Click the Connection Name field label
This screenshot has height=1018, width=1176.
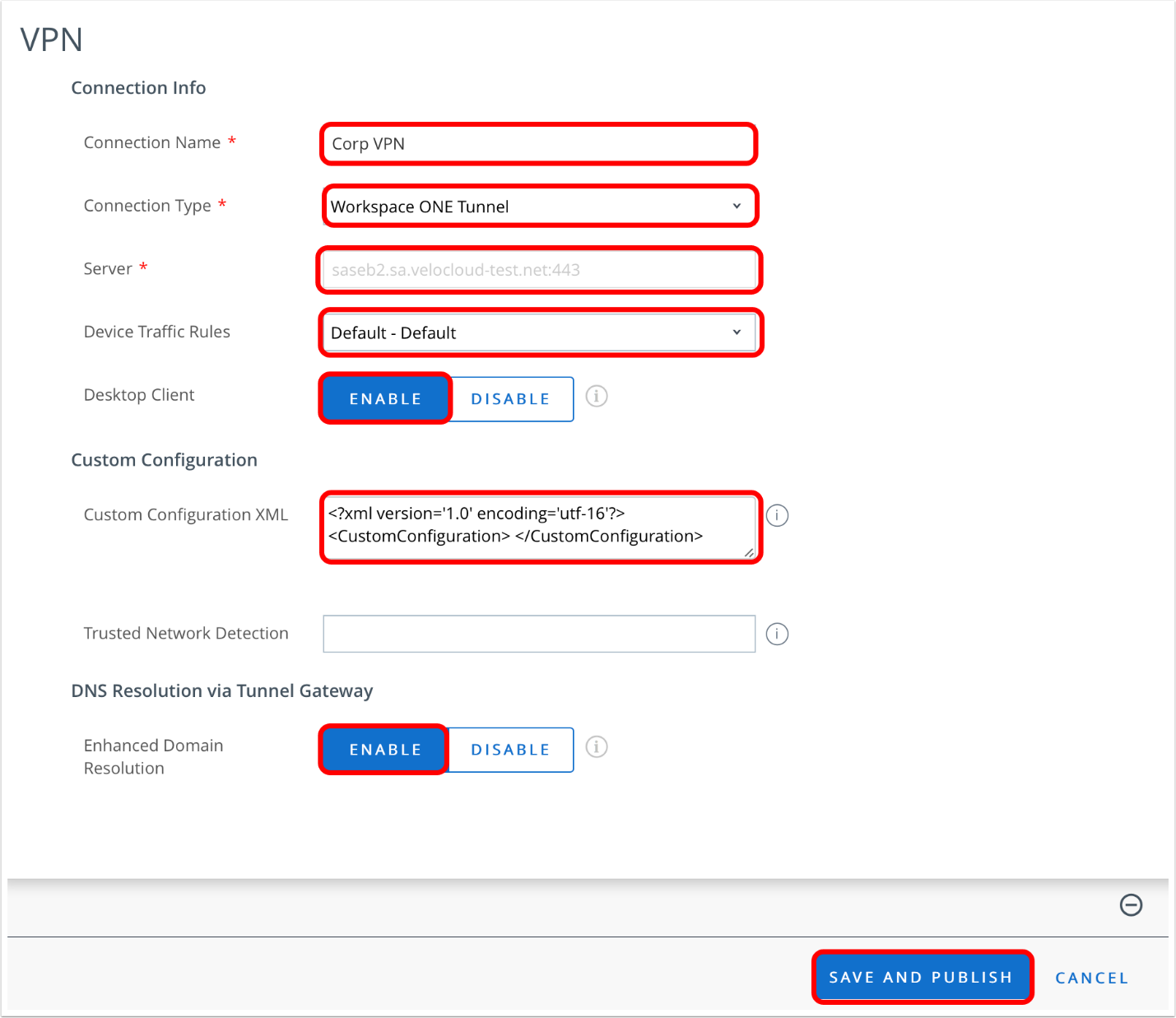tap(152, 143)
